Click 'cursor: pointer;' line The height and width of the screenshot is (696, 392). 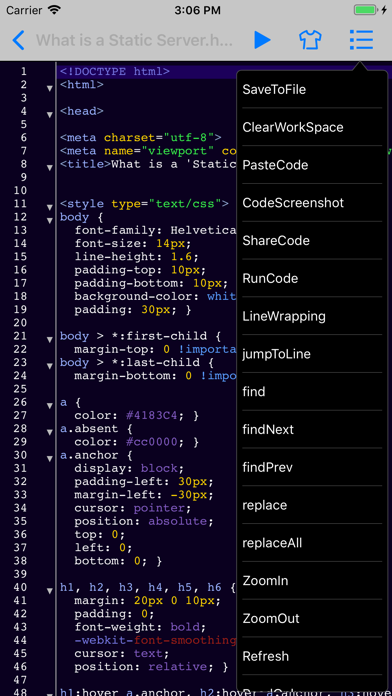pos(133,508)
